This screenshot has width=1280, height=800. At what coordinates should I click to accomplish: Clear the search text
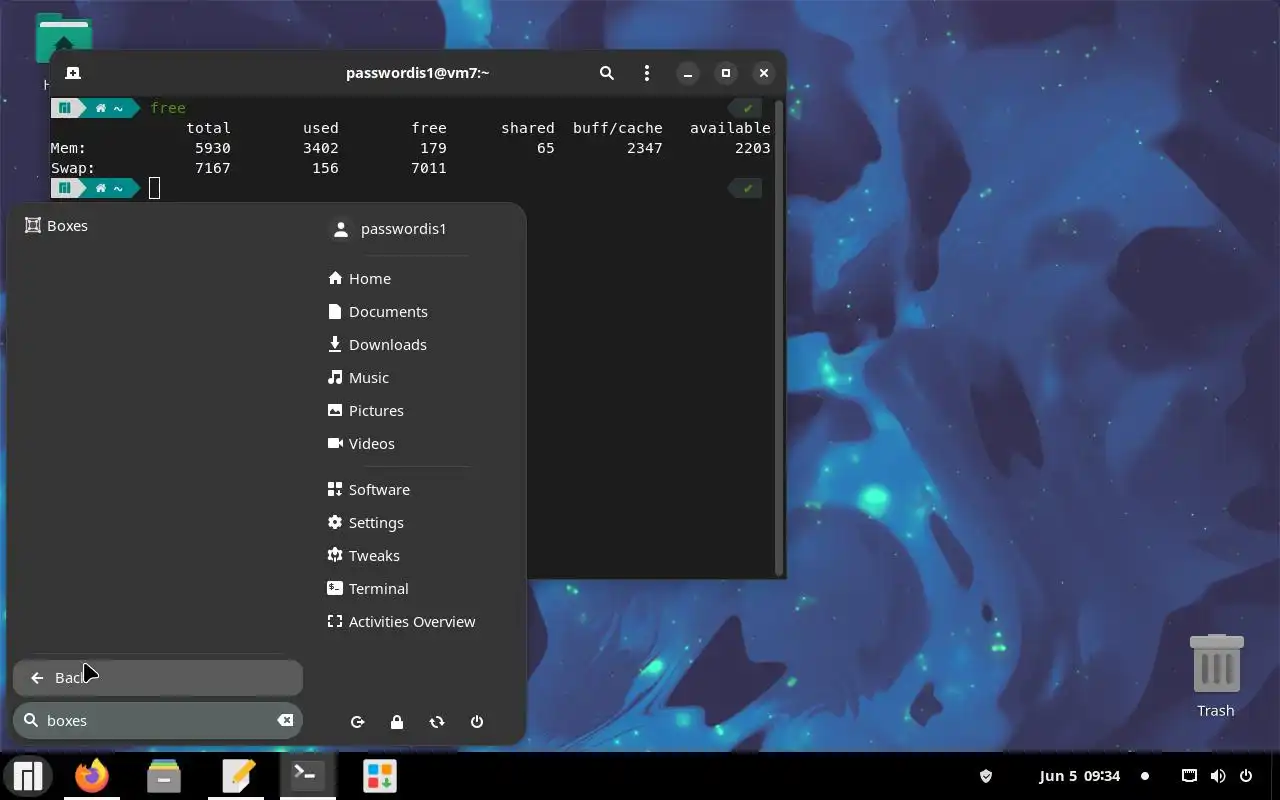(285, 720)
